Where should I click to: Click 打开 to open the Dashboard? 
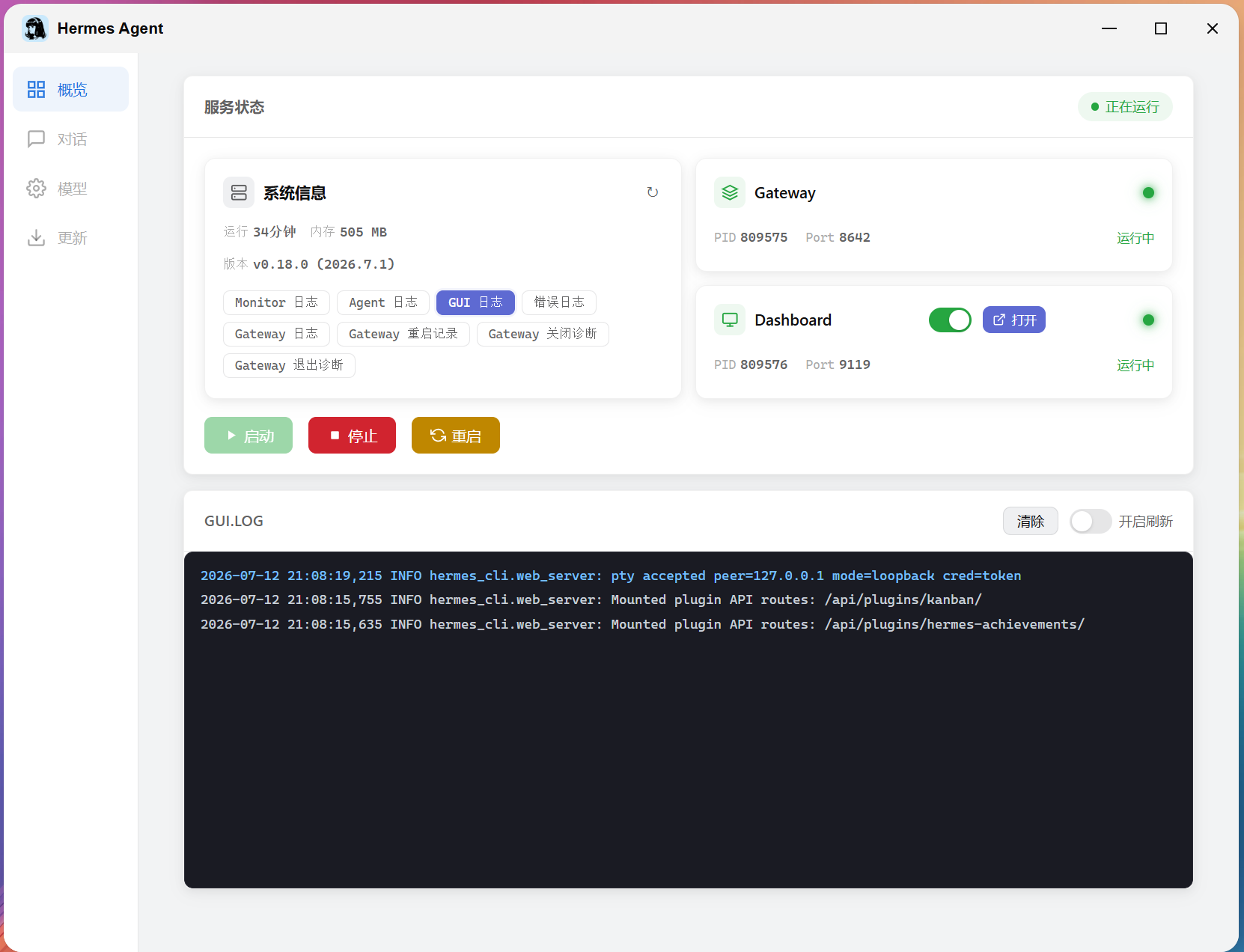1014,320
